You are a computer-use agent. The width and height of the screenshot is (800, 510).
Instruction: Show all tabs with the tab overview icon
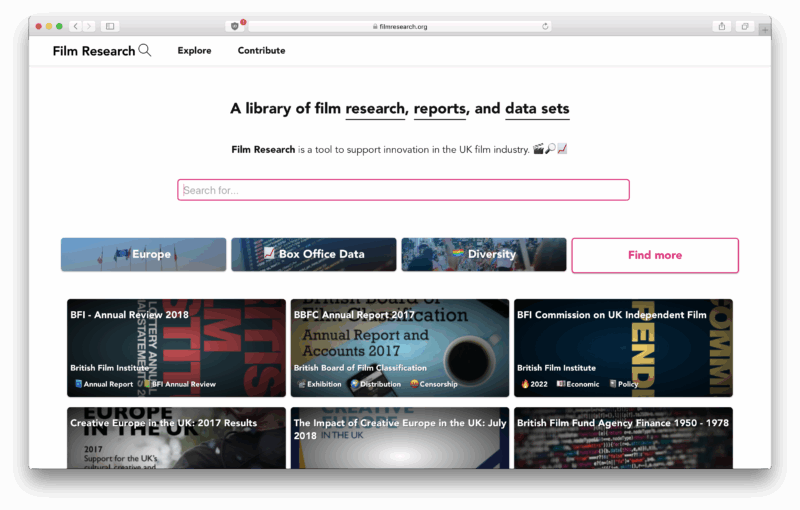tap(745, 26)
